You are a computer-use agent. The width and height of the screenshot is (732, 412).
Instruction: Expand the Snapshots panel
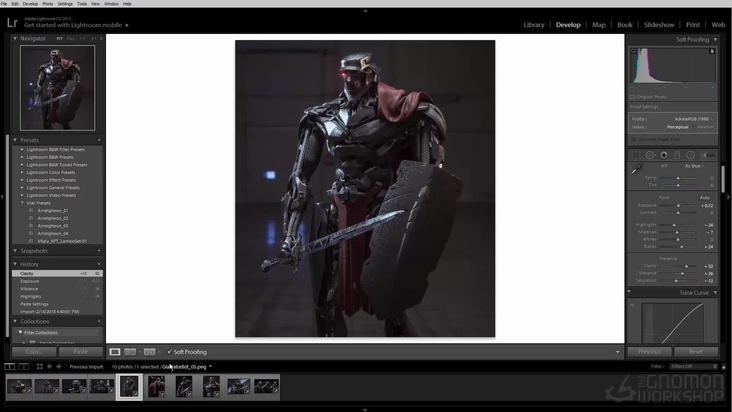15,251
